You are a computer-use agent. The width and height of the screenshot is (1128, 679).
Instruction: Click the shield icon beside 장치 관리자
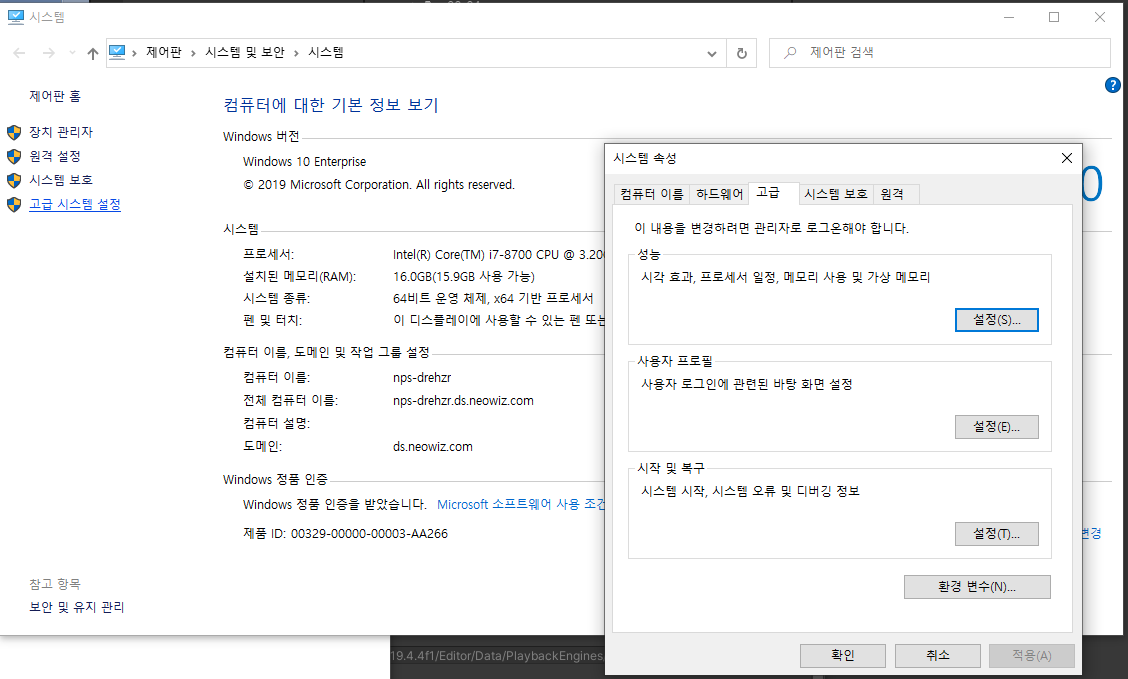(x=14, y=131)
